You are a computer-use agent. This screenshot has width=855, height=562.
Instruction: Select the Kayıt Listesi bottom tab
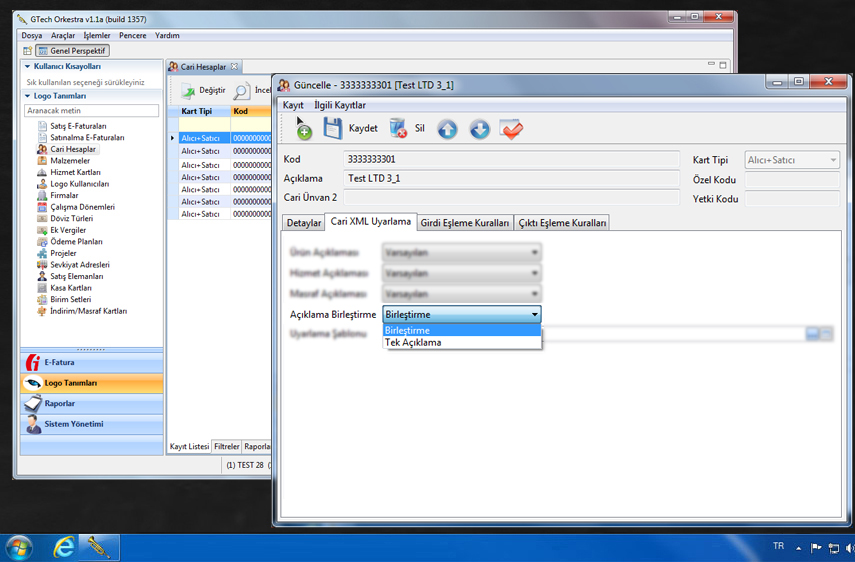pyautogui.click(x=189, y=446)
